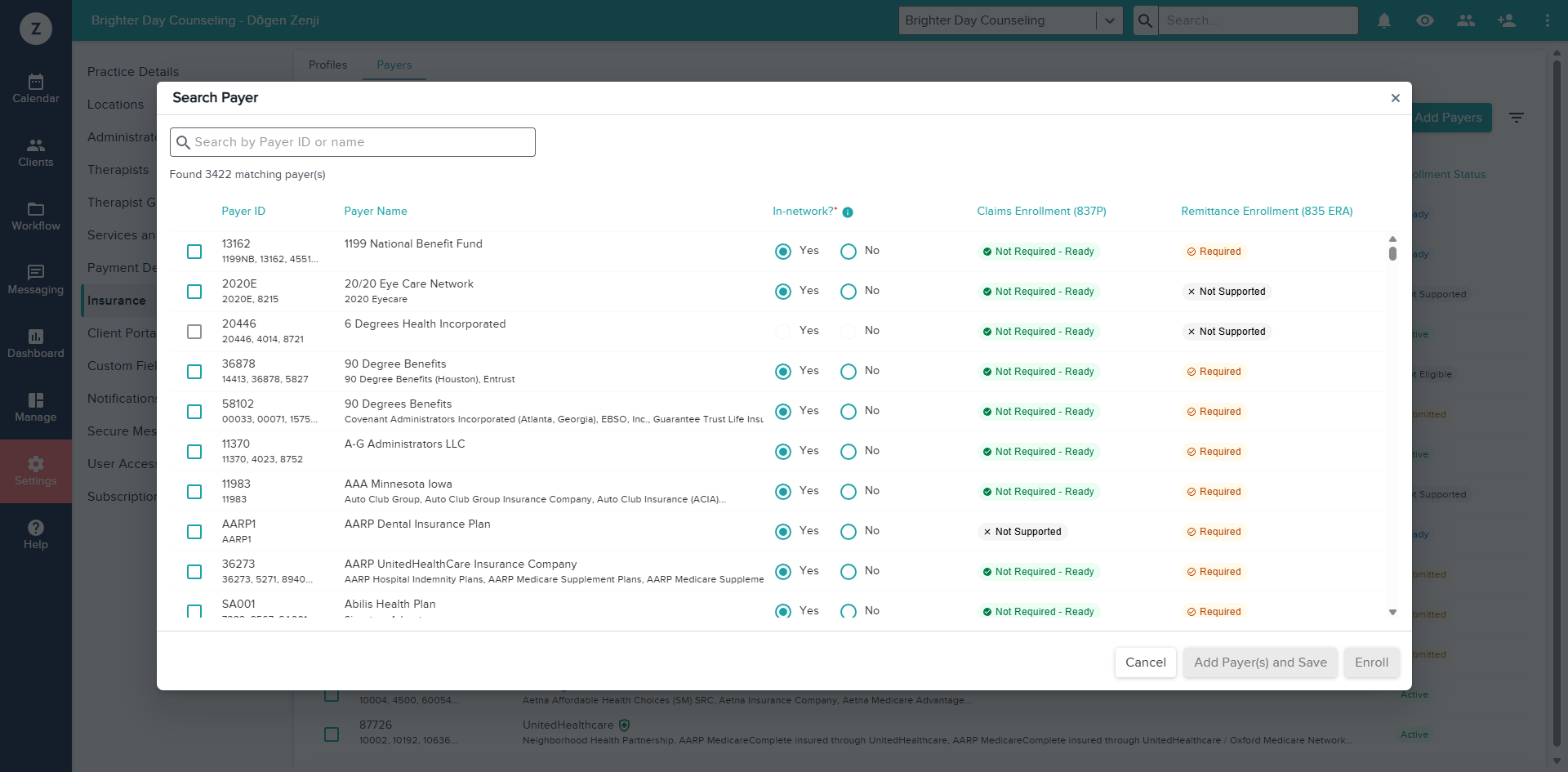Viewport: 1568px width, 772px height.
Task: Open the filter list icon
Action: pyautogui.click(x=1517, y=118)
